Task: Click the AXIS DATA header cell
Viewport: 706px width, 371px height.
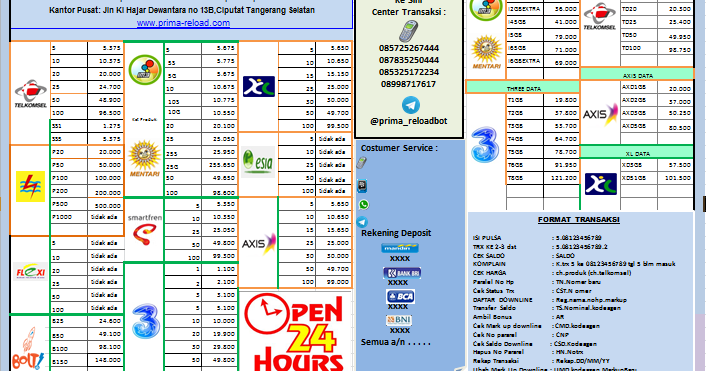Action: click(x=637, y=75)
